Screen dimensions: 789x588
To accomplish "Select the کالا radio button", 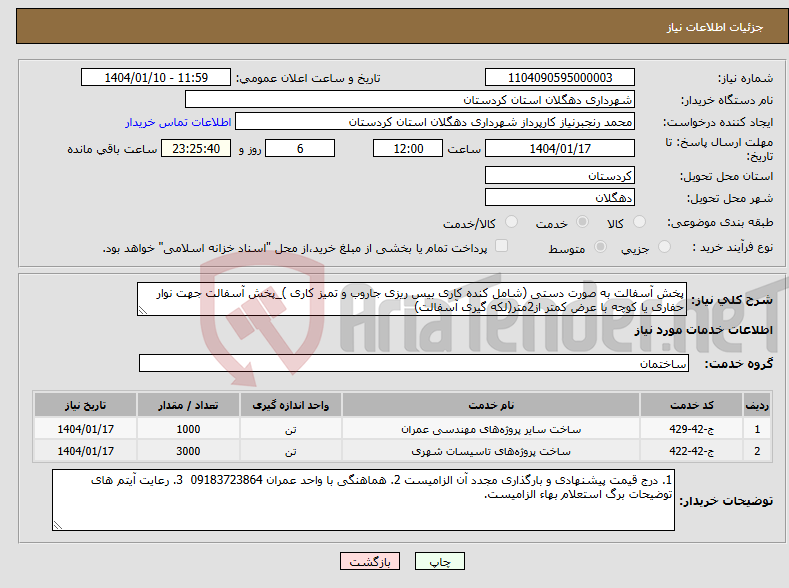I will click(x=639, y=222).
